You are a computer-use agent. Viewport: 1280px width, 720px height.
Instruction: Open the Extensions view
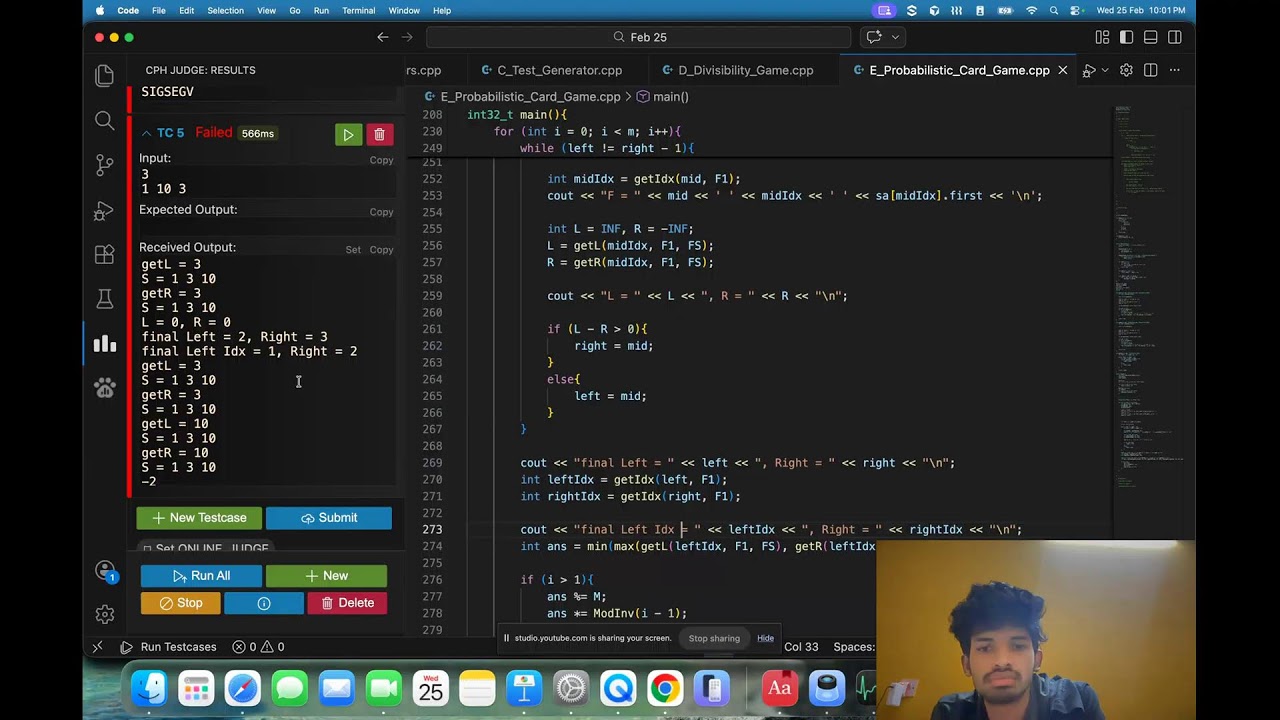104,255
